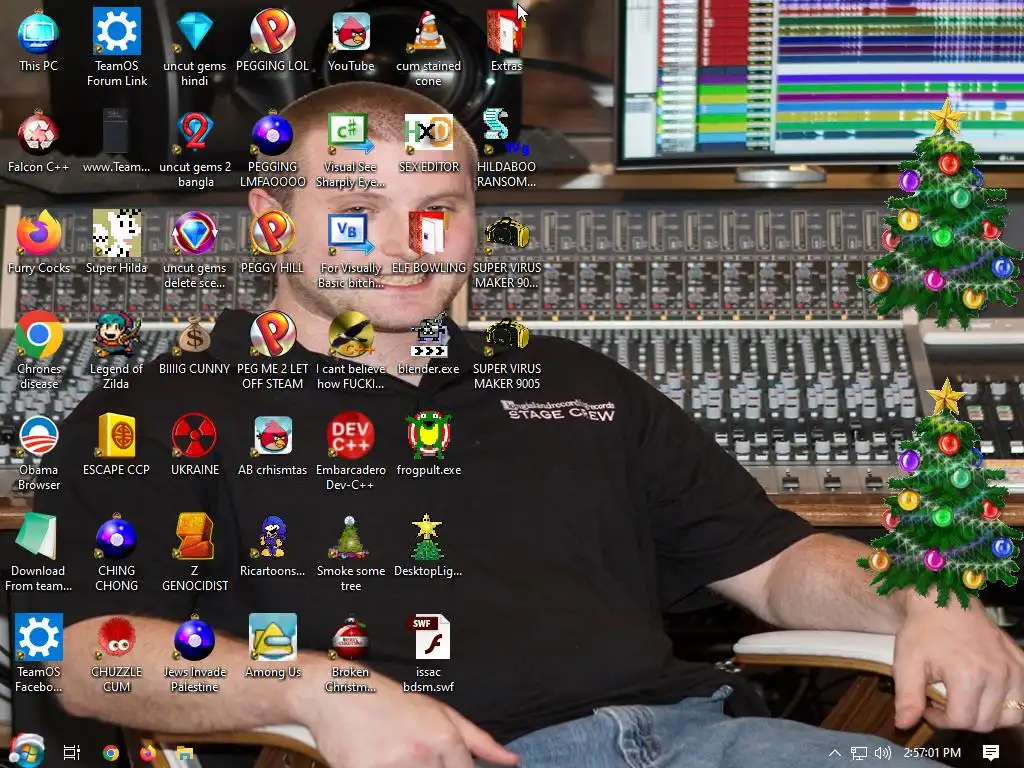Open the network status tray icon
Image resolution: width=1024 pixels, height=768 pixels.
[x=859, y=753]
